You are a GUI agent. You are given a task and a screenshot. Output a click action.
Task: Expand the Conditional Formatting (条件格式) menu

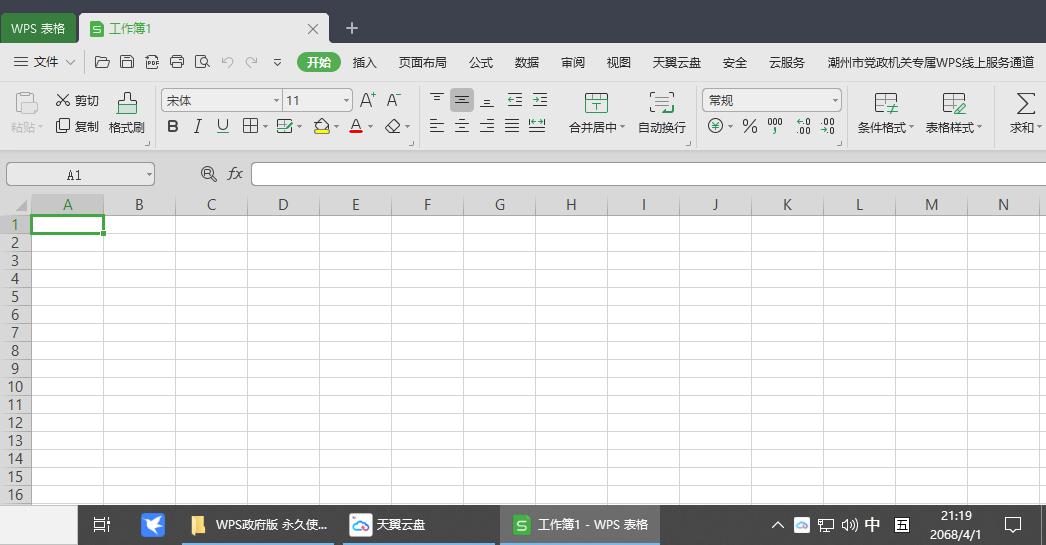[911, 127]
